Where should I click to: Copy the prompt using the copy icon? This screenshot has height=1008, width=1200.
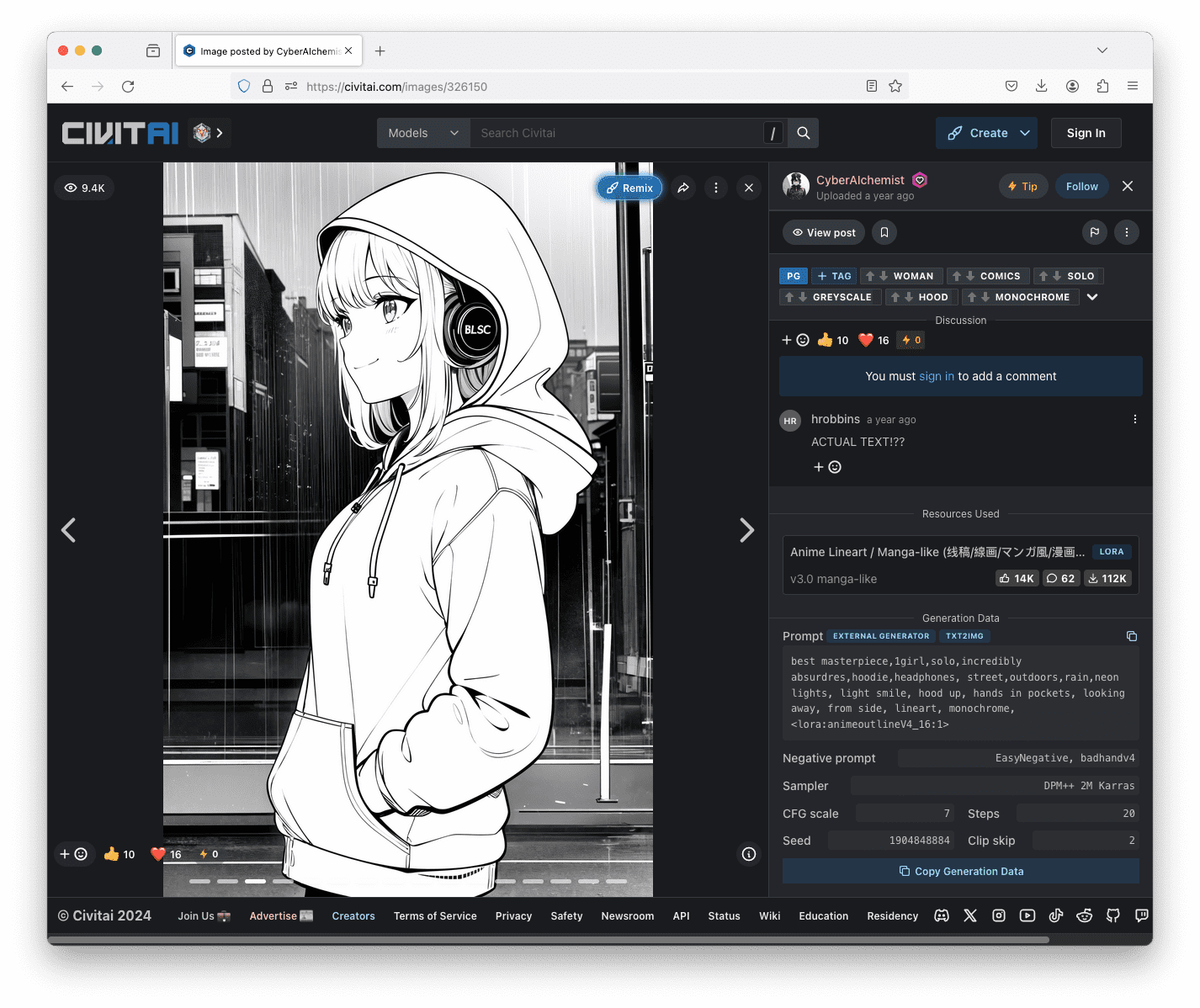[1132, 636]
